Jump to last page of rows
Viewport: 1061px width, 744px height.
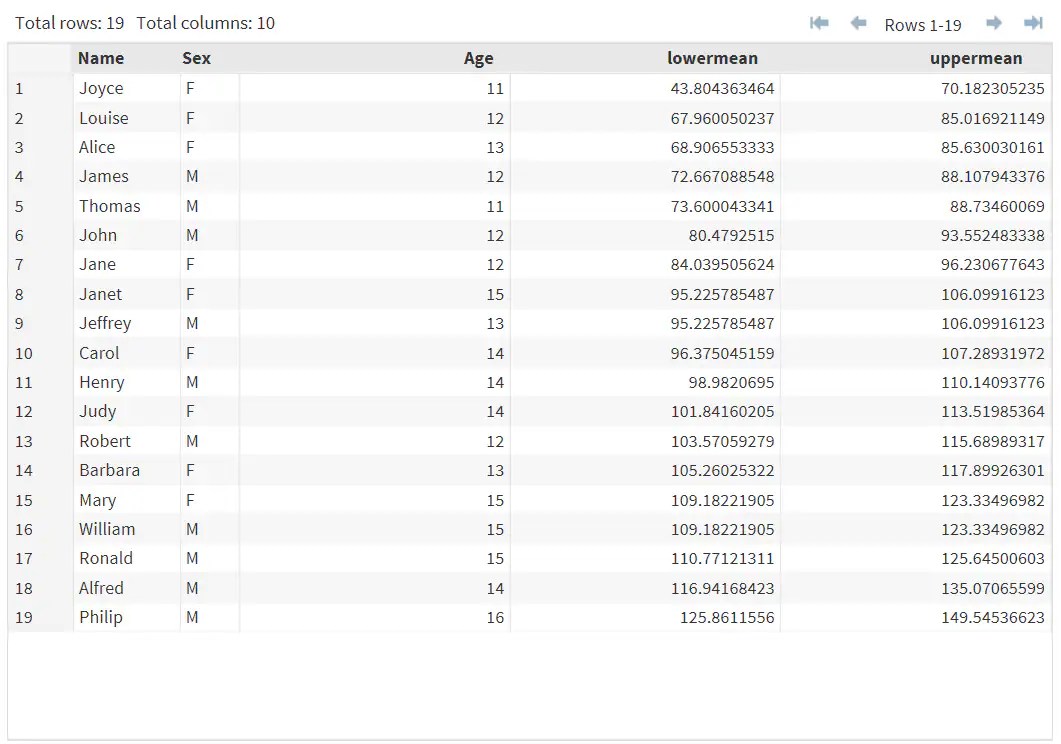click(x=1033, y=24)
